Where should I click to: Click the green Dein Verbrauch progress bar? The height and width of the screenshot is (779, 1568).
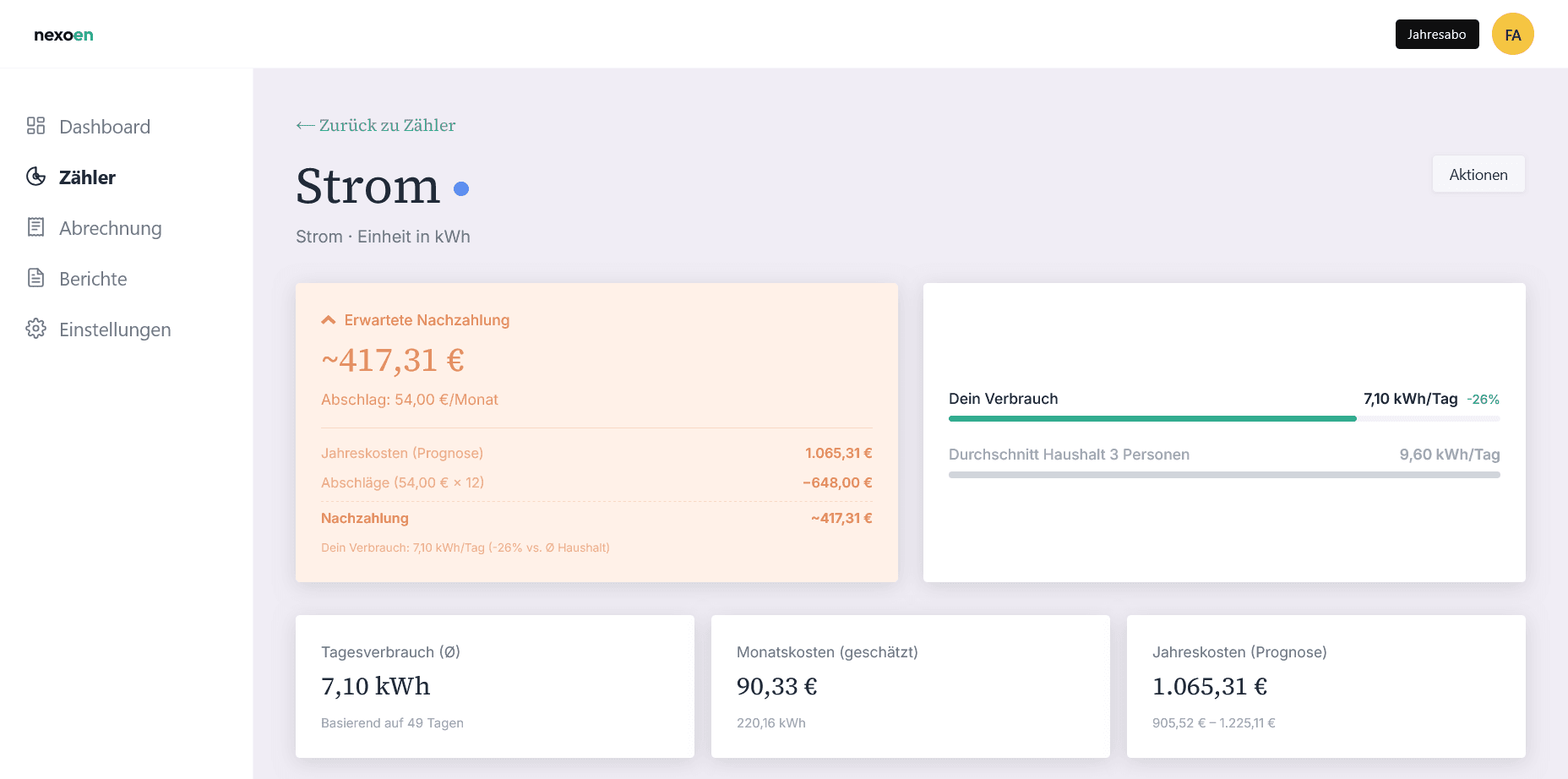coord(1151,418)
